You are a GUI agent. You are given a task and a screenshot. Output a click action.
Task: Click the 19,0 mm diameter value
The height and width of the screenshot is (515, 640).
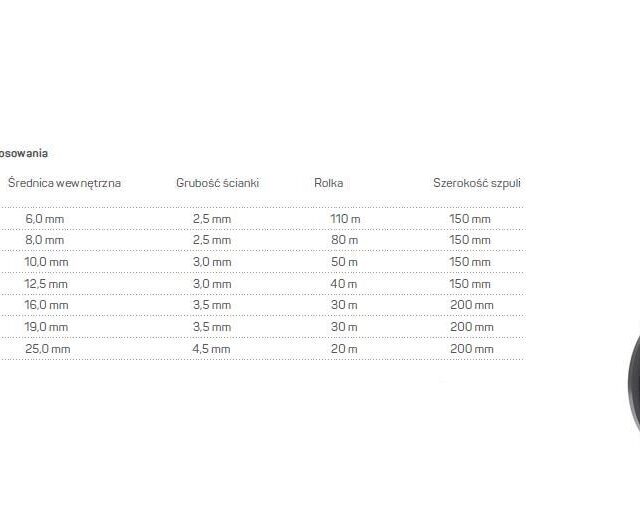[46, 327]
